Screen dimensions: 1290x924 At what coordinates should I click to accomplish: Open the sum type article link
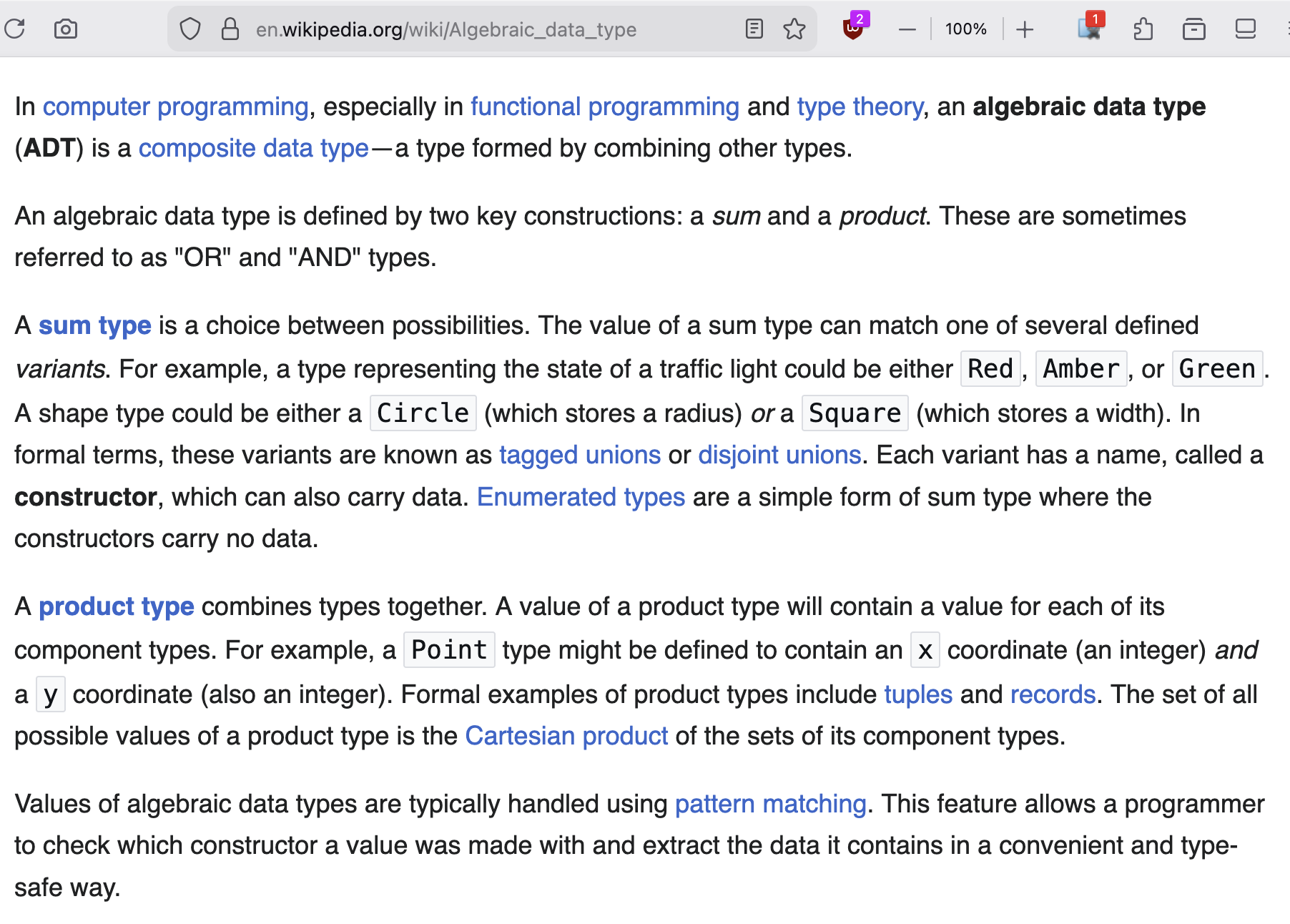tap(95, 325)
